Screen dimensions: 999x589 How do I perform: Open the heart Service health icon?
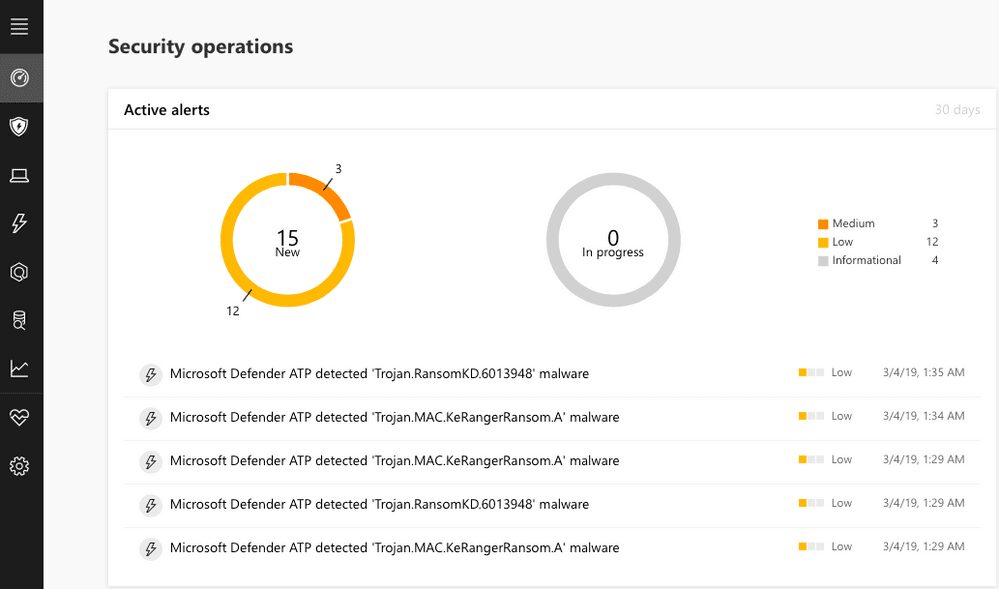[19, 417]
